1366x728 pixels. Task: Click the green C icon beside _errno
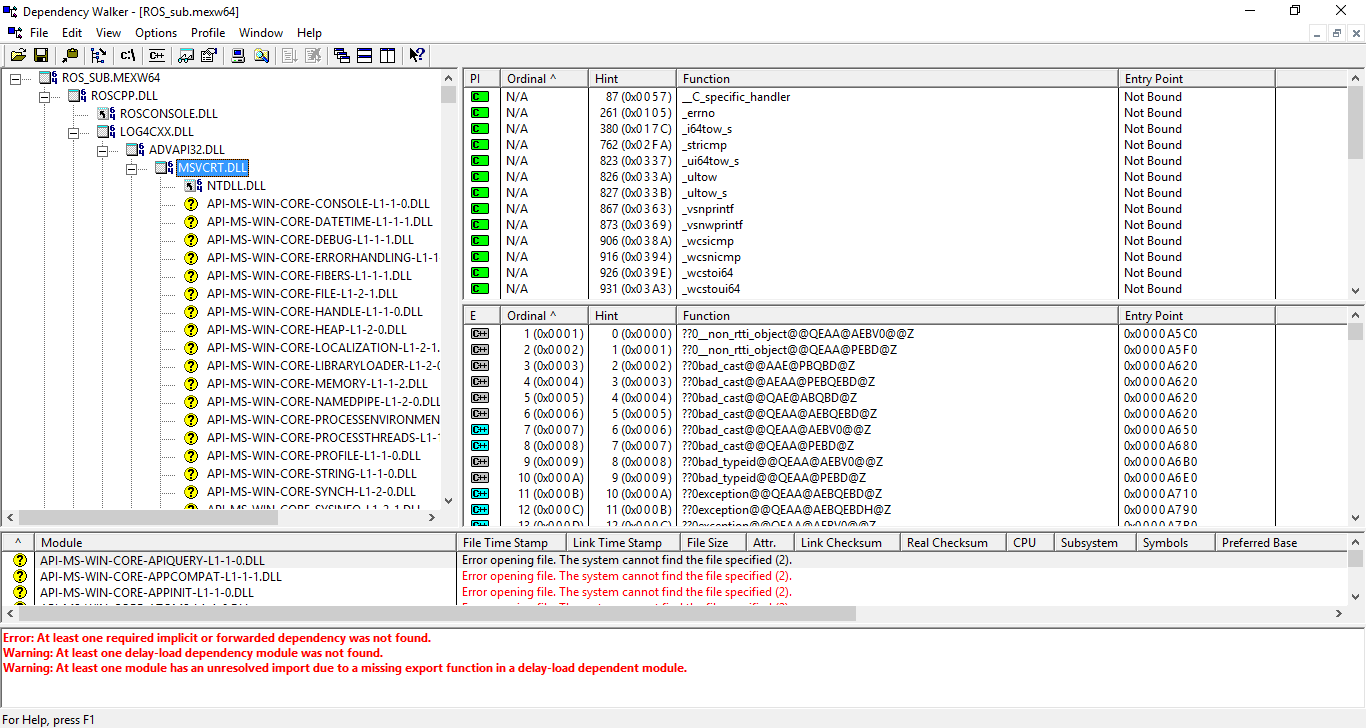(x=480, y=113)
